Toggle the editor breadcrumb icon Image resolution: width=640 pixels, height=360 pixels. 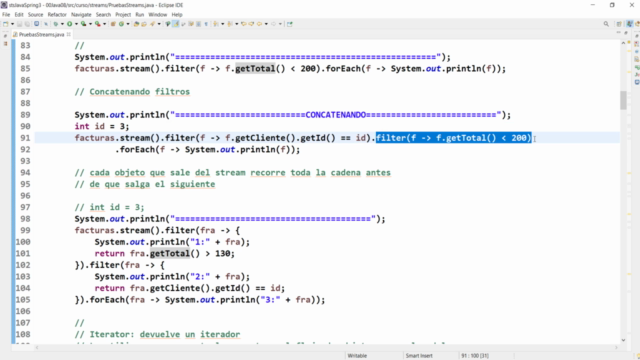coord(168,24)
